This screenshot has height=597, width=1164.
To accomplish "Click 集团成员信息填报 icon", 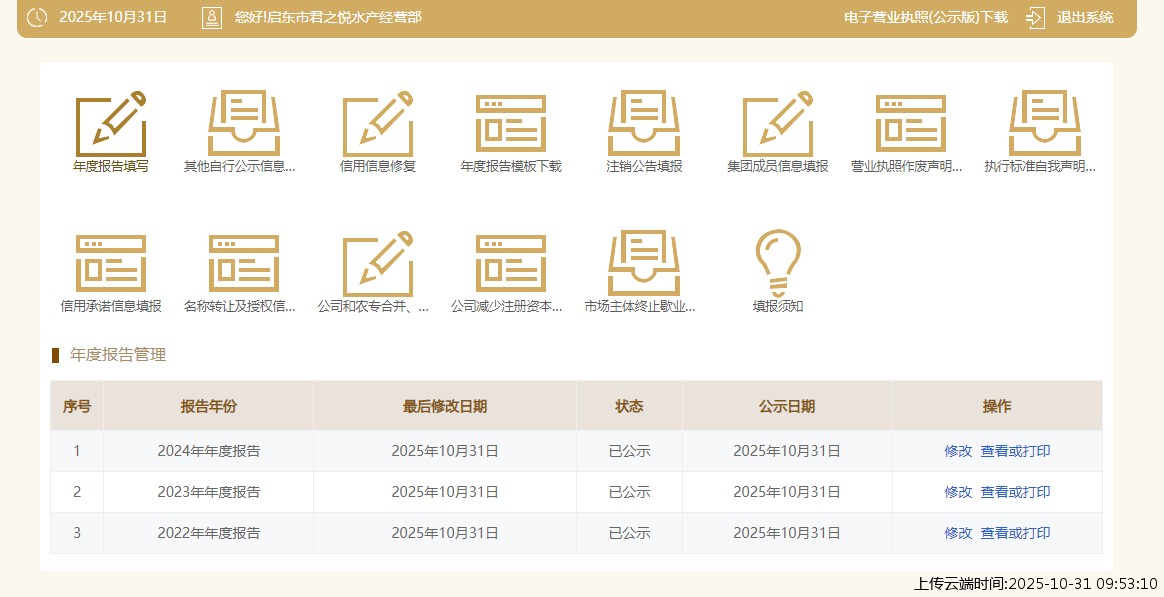I will pyautogui.click(x=777, y=125).
